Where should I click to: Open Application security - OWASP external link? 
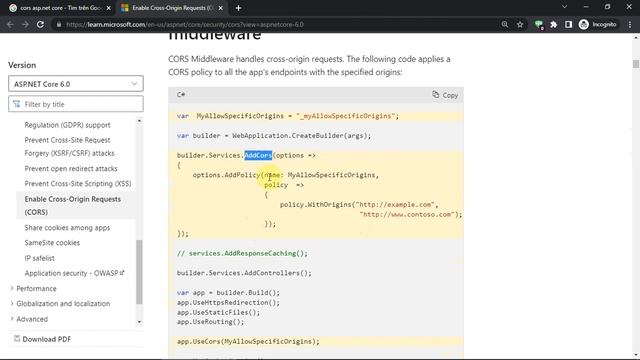(x=74, y=273)
